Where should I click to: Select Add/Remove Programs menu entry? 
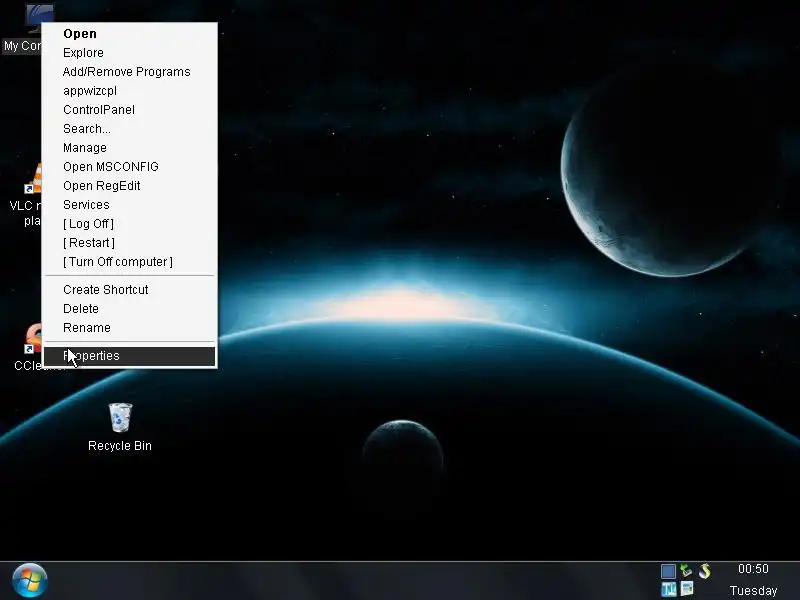coord(130,71)
